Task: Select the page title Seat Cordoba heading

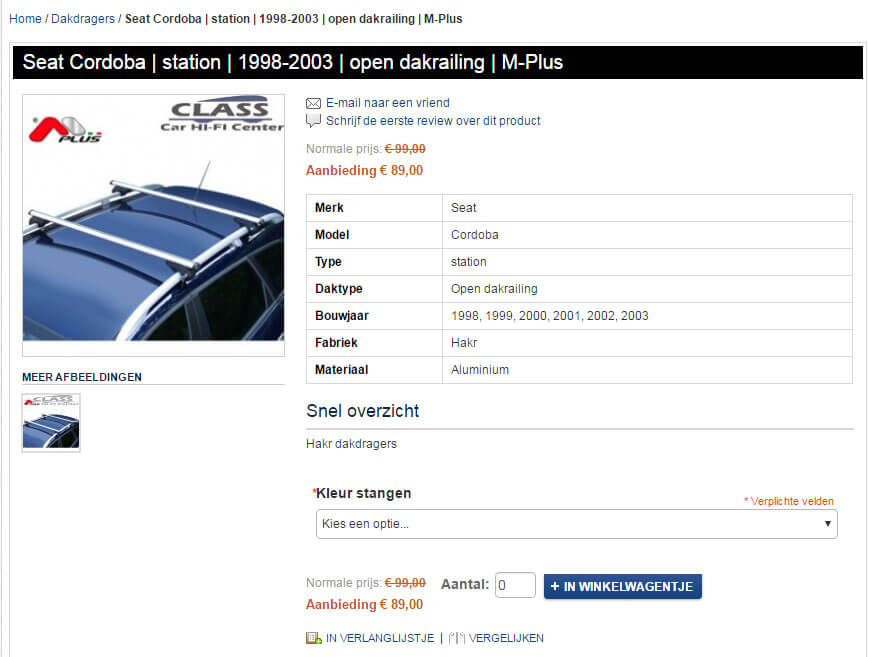Action: pyautogui.click(x=293, y=62)
